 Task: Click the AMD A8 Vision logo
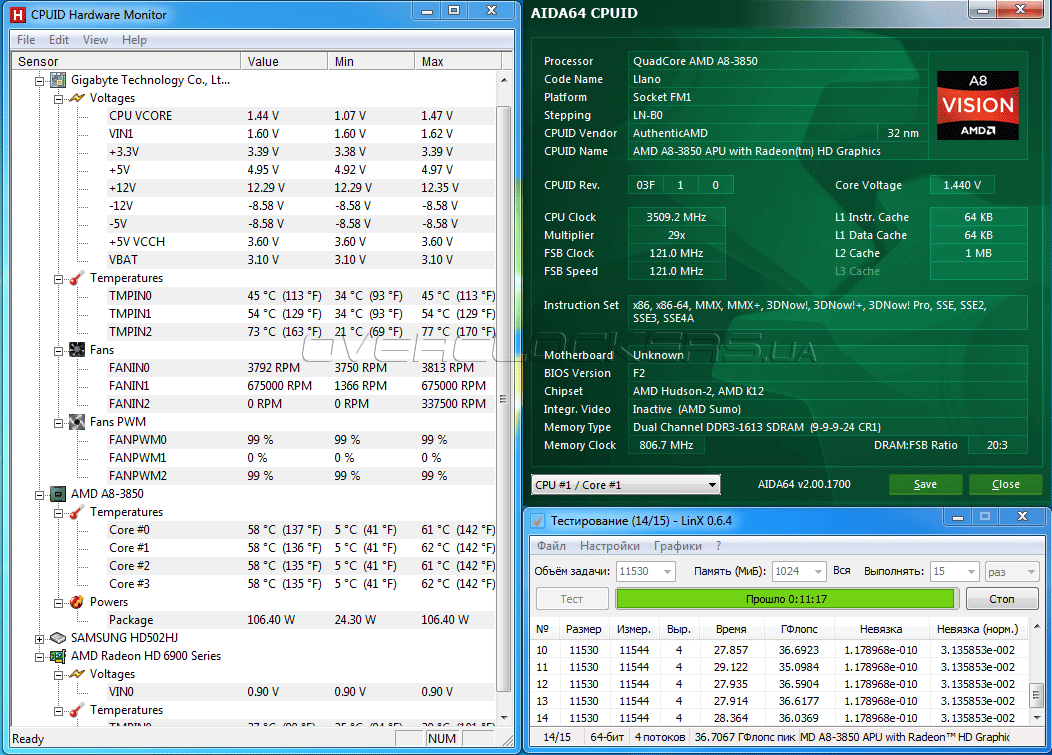[977, 105]
